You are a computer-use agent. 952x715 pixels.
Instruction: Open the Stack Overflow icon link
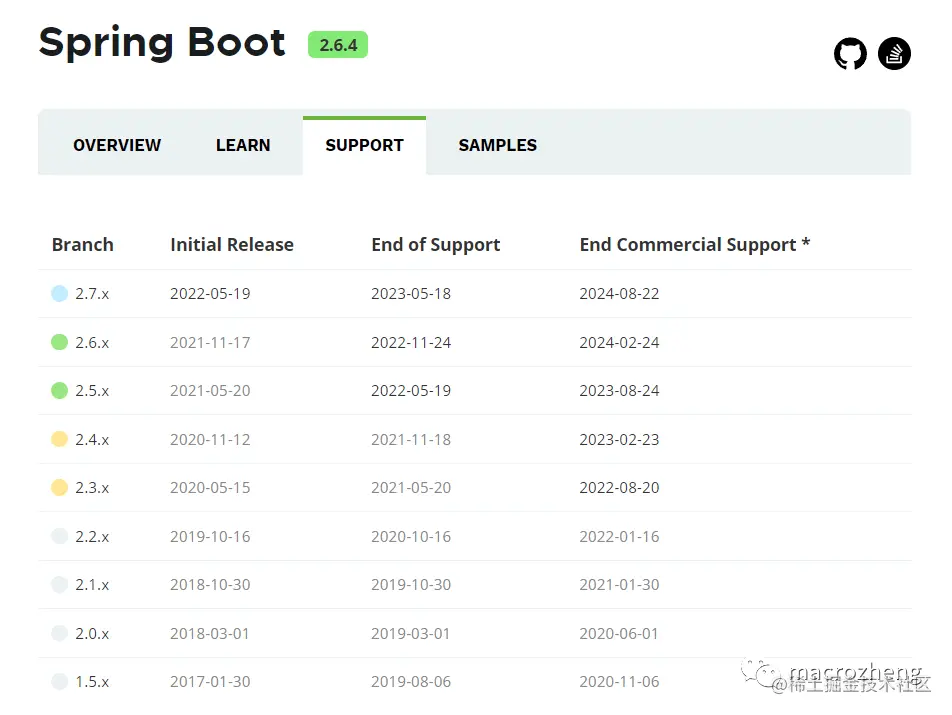click(894, 53)
